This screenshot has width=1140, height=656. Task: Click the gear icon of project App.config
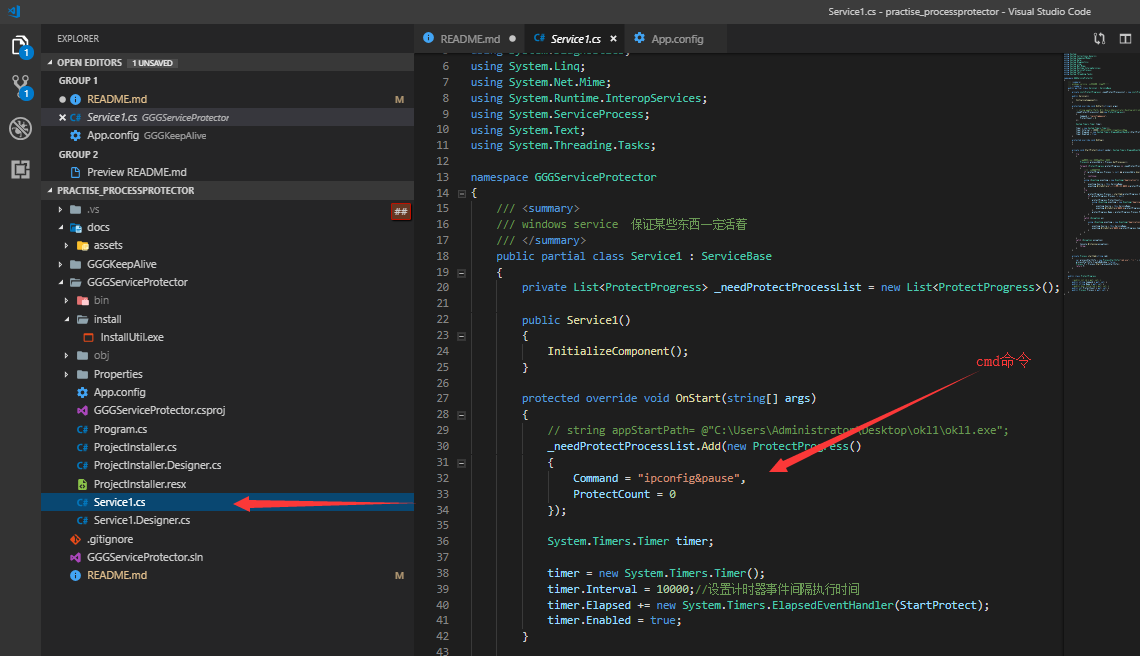(x=82, y=392)
